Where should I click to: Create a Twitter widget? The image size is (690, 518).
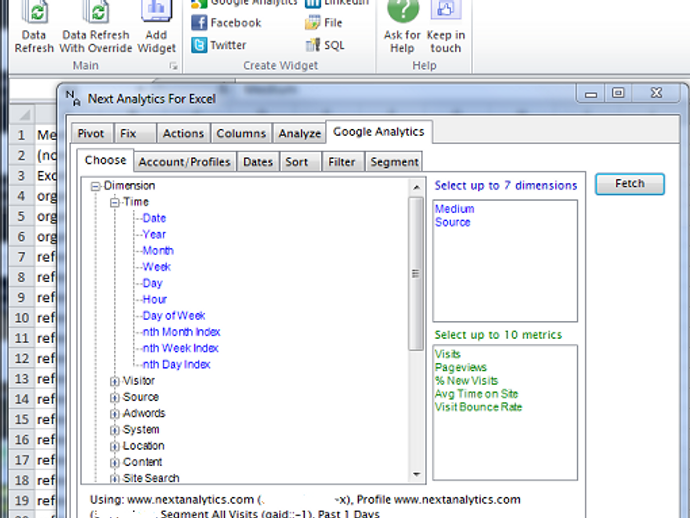click(219, 45)
